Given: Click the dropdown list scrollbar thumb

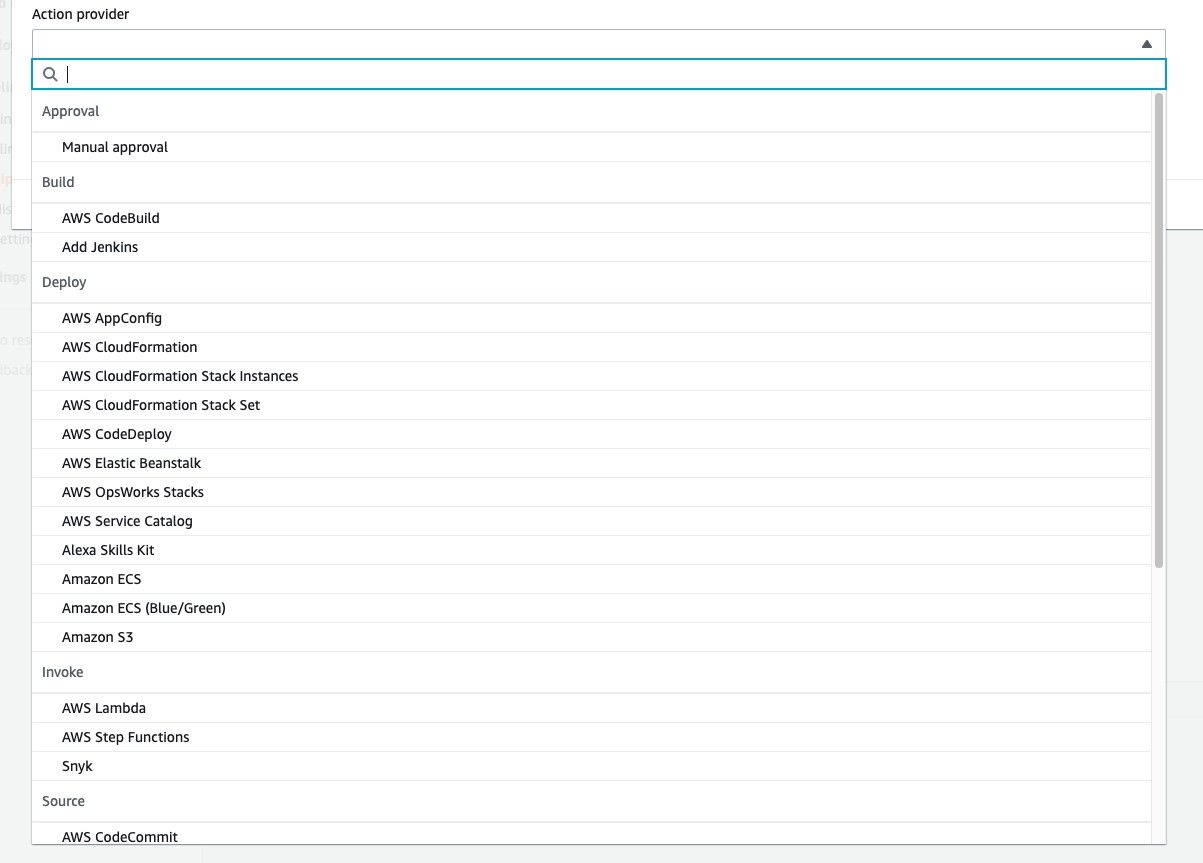Looking at the screenshot, I should [1159, 330].
